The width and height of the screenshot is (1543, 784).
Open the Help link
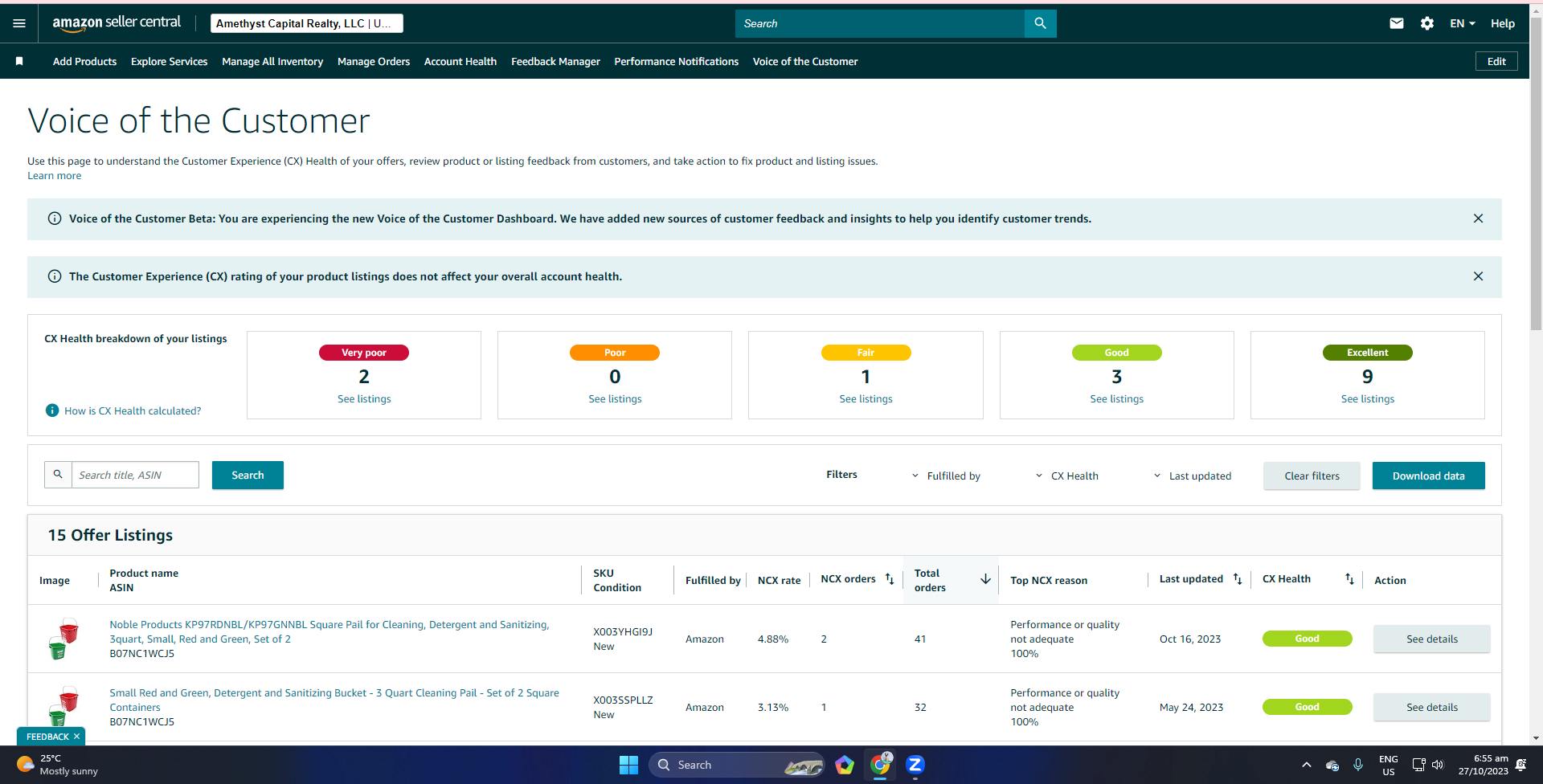coord(1503,23)
